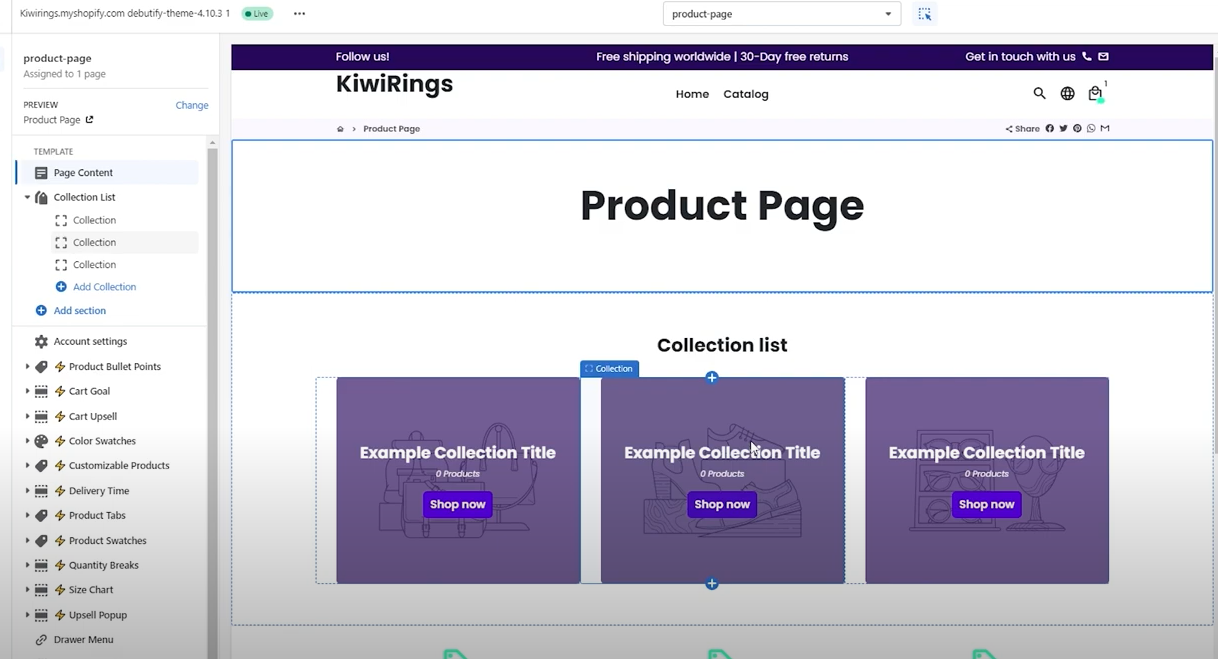The height and width of the screenshot is (659, 1218).
Task: Open the shopping cart bag icon
Action: (1095, 93)
